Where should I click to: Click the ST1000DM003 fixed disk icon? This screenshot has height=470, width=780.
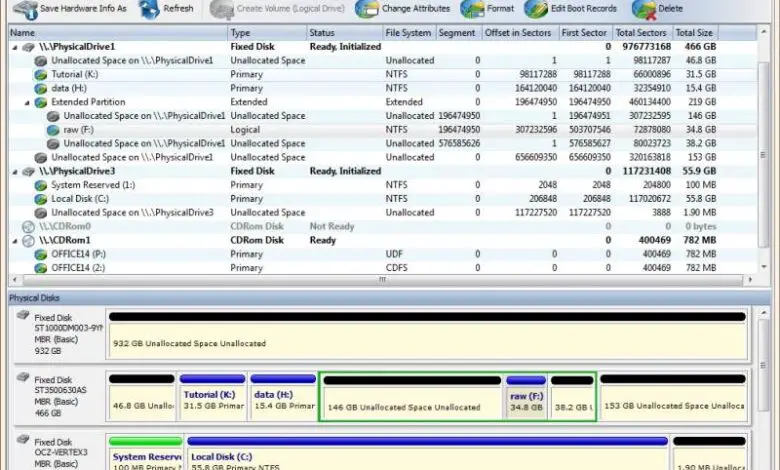23,315
